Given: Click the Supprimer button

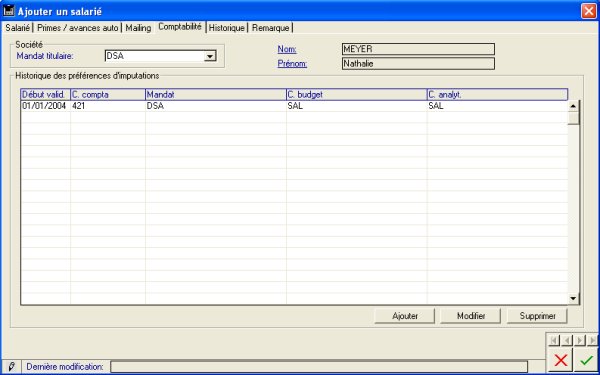Looking at the screenshot, I should tap(537, 316).
